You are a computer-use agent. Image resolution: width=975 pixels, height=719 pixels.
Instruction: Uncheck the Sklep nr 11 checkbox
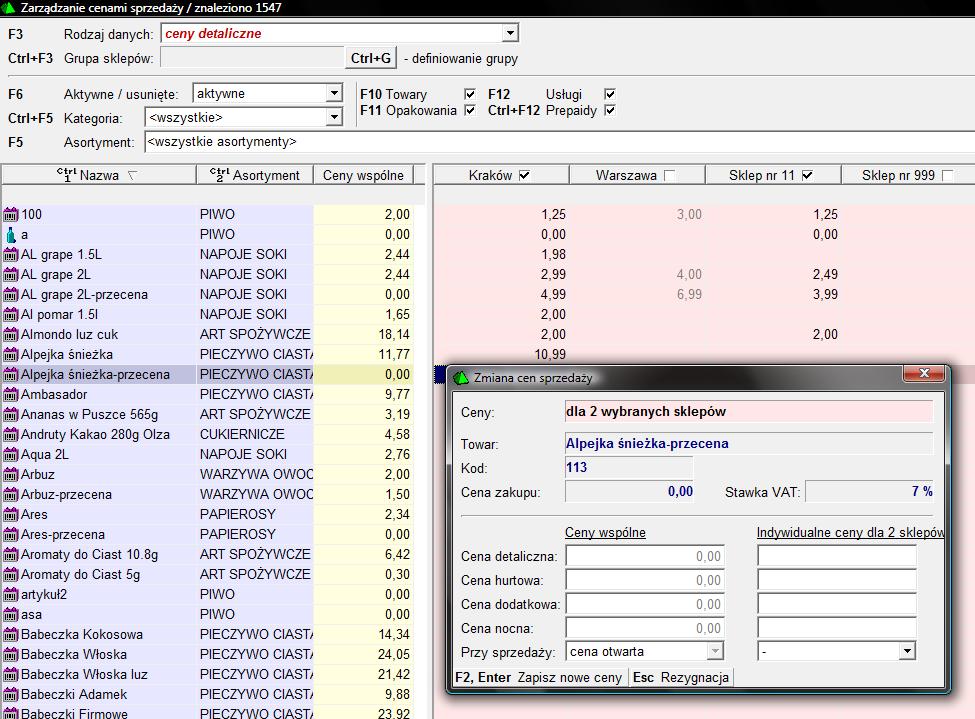click(x=807, y=175)
